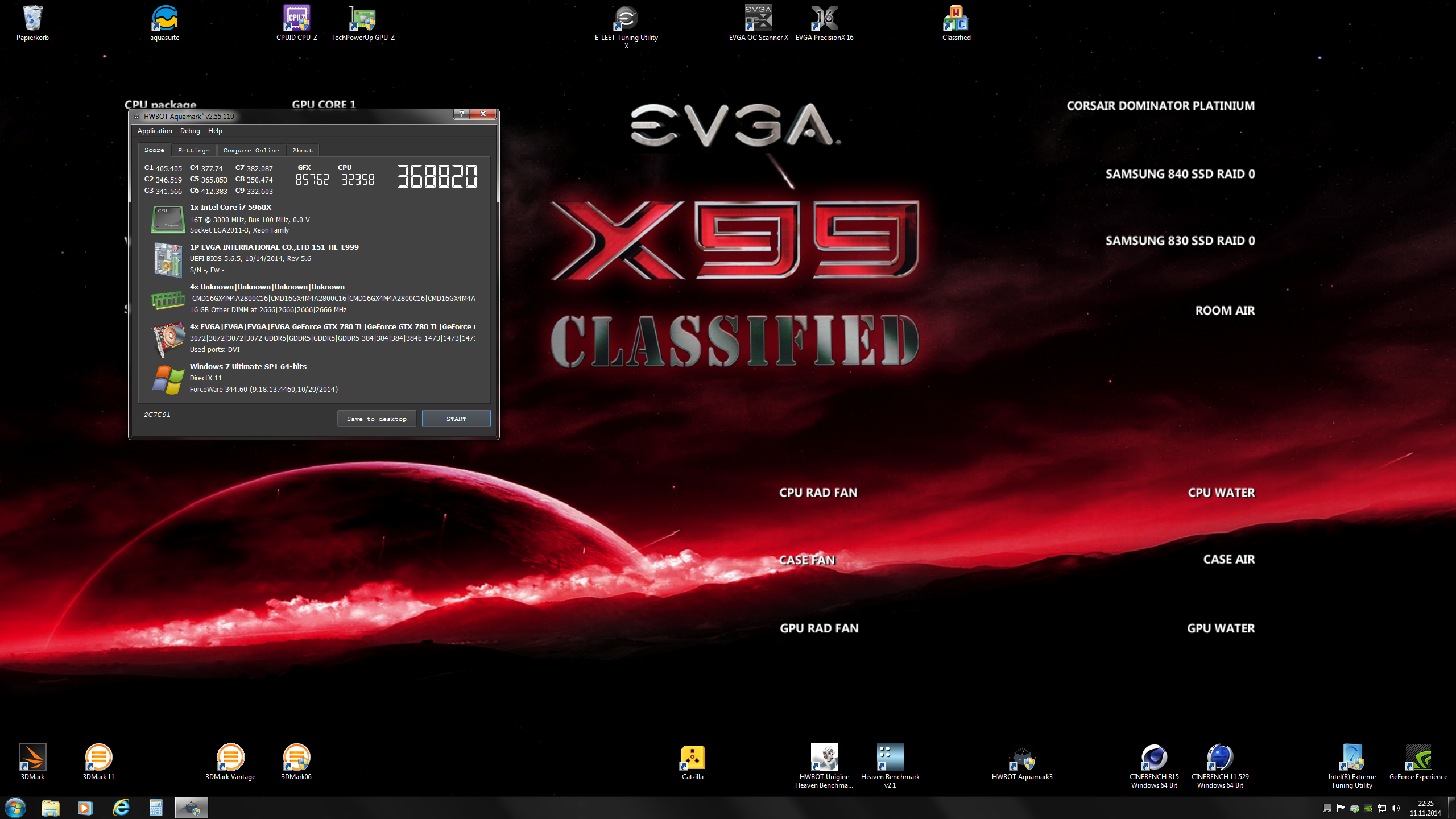
Task: Open the Classified desktop folder icon
Action: [956, 23]
